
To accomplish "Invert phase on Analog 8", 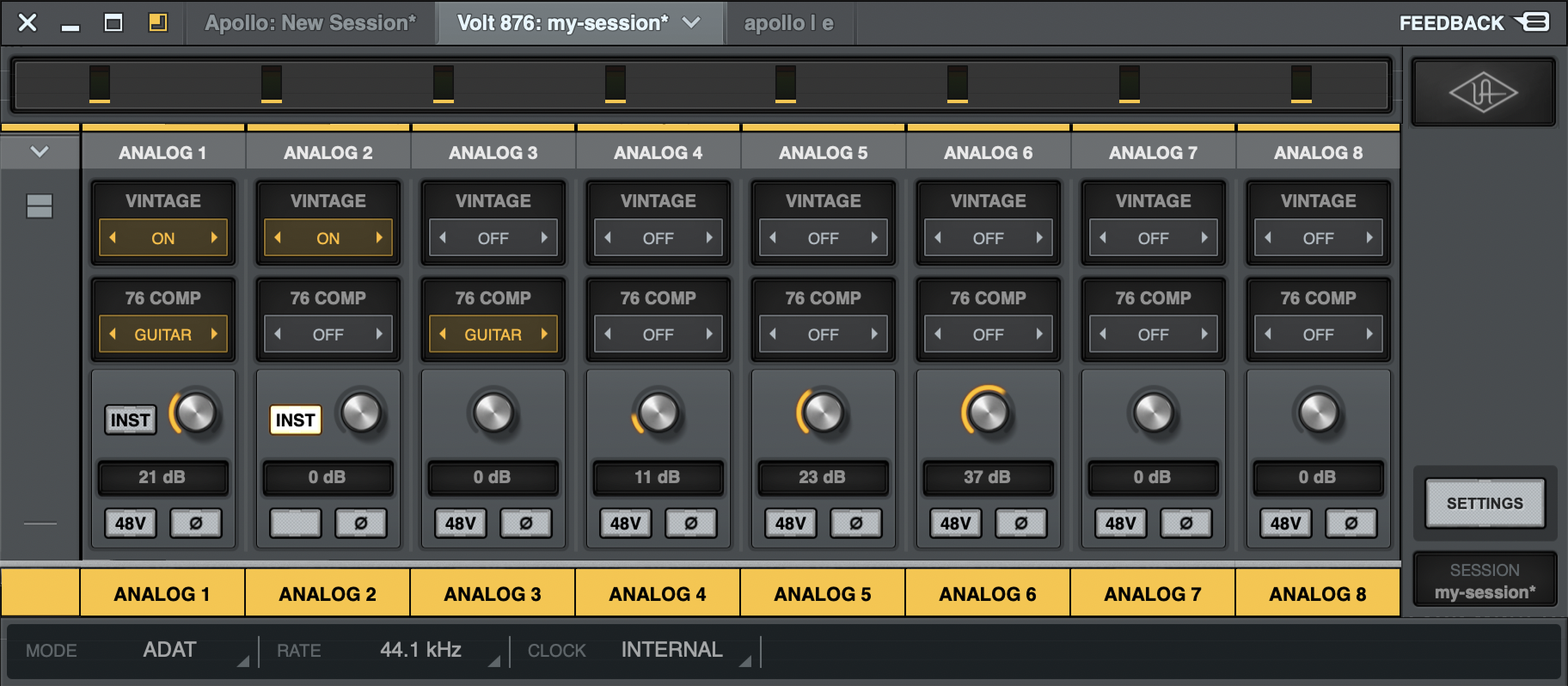I will [1351, 523].
